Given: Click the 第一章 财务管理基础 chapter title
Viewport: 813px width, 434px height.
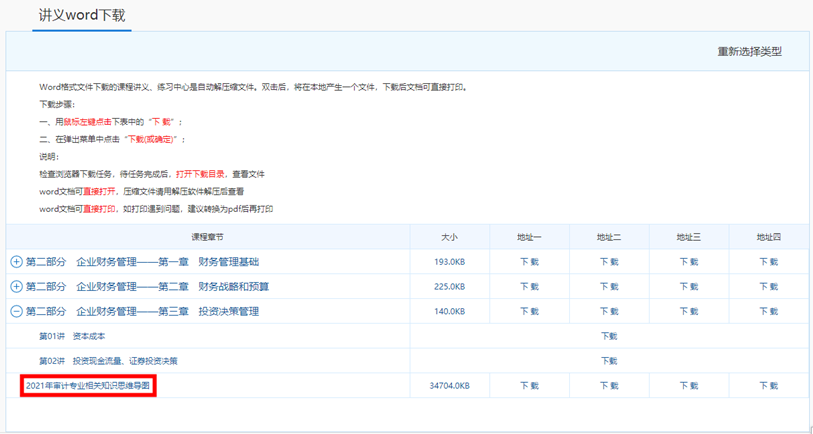Looking at the screenshot, I should pos(142,262).
